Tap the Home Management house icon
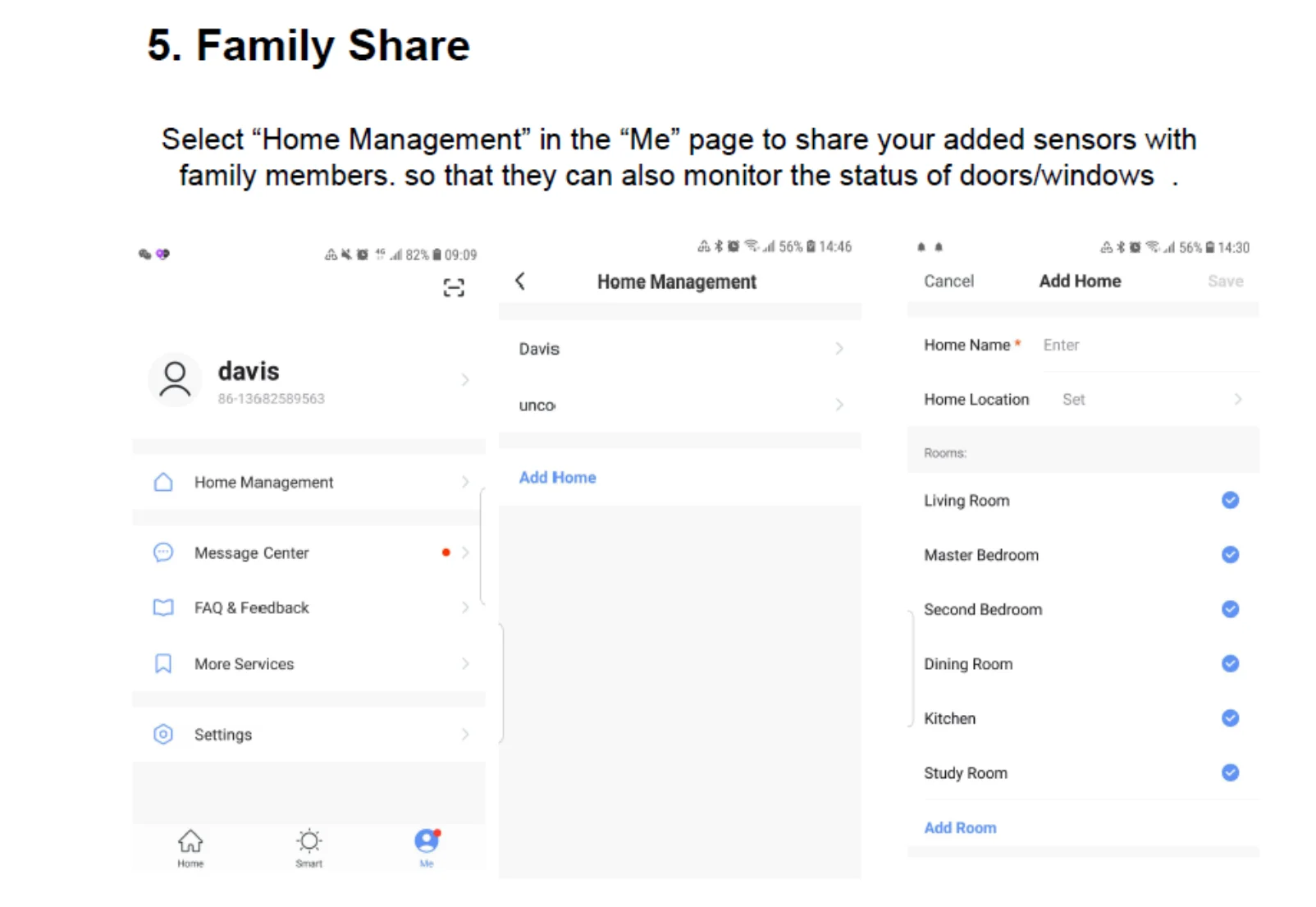This screenshot has width=1316, height=907. [163, 482]
